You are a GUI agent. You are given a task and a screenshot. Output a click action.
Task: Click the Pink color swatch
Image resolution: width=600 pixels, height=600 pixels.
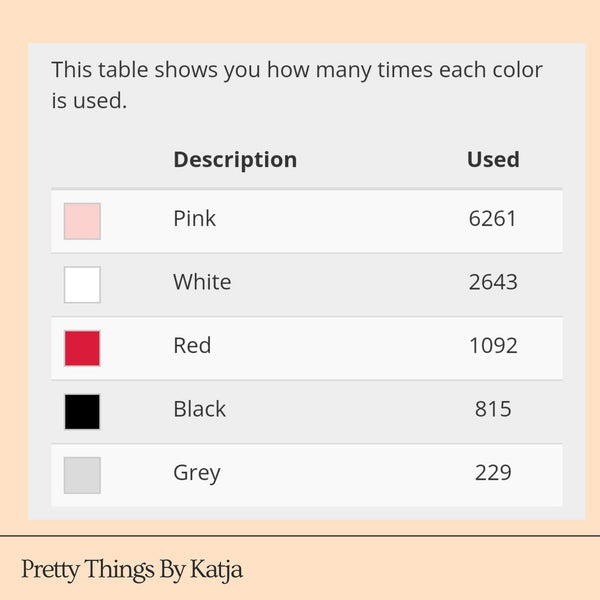[82, 221]
